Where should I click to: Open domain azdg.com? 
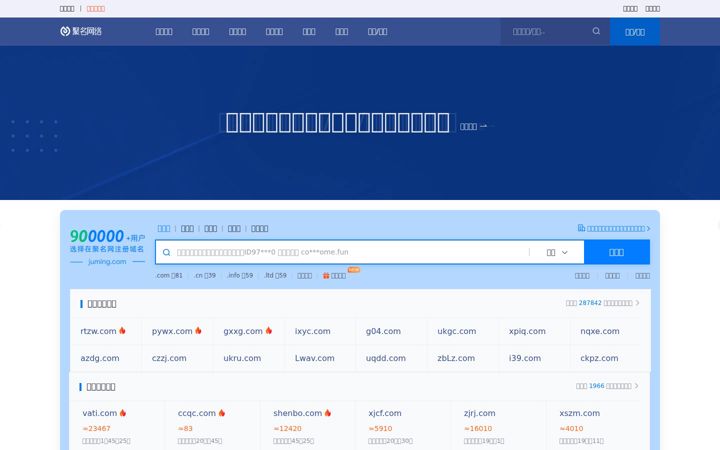coord(100,358)
